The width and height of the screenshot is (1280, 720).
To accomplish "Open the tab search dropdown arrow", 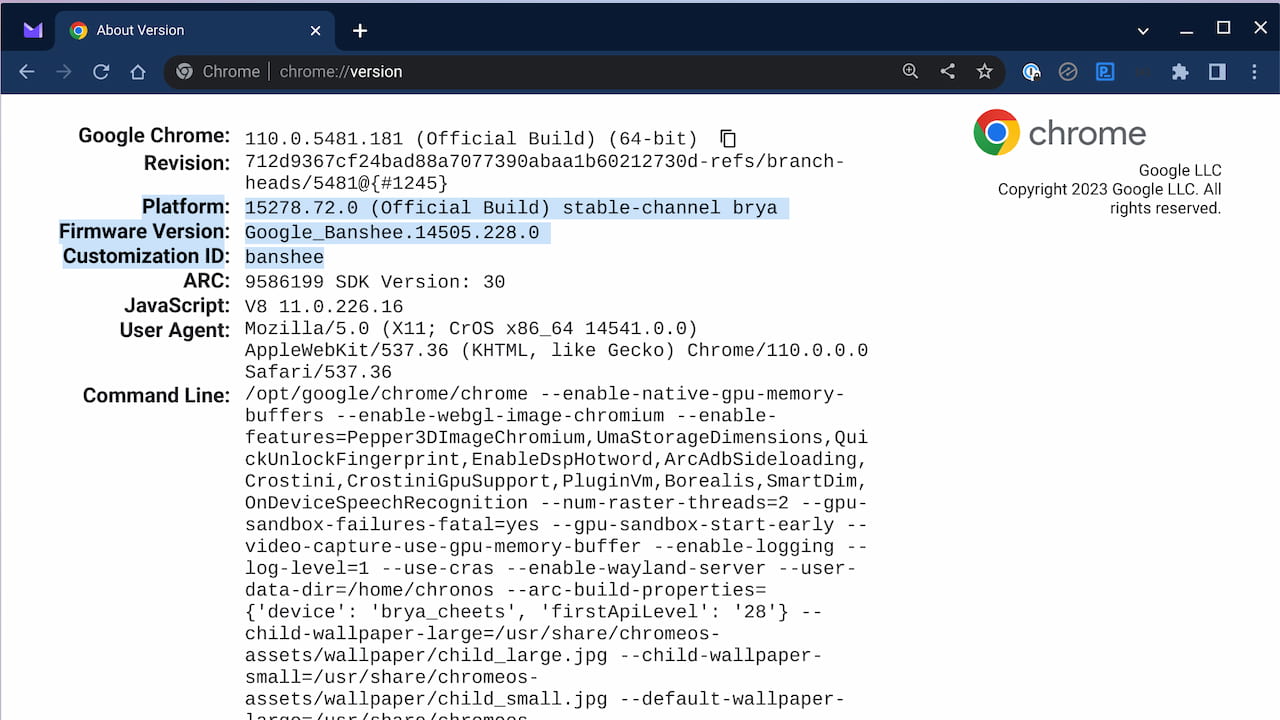I will coord(1143,31).
